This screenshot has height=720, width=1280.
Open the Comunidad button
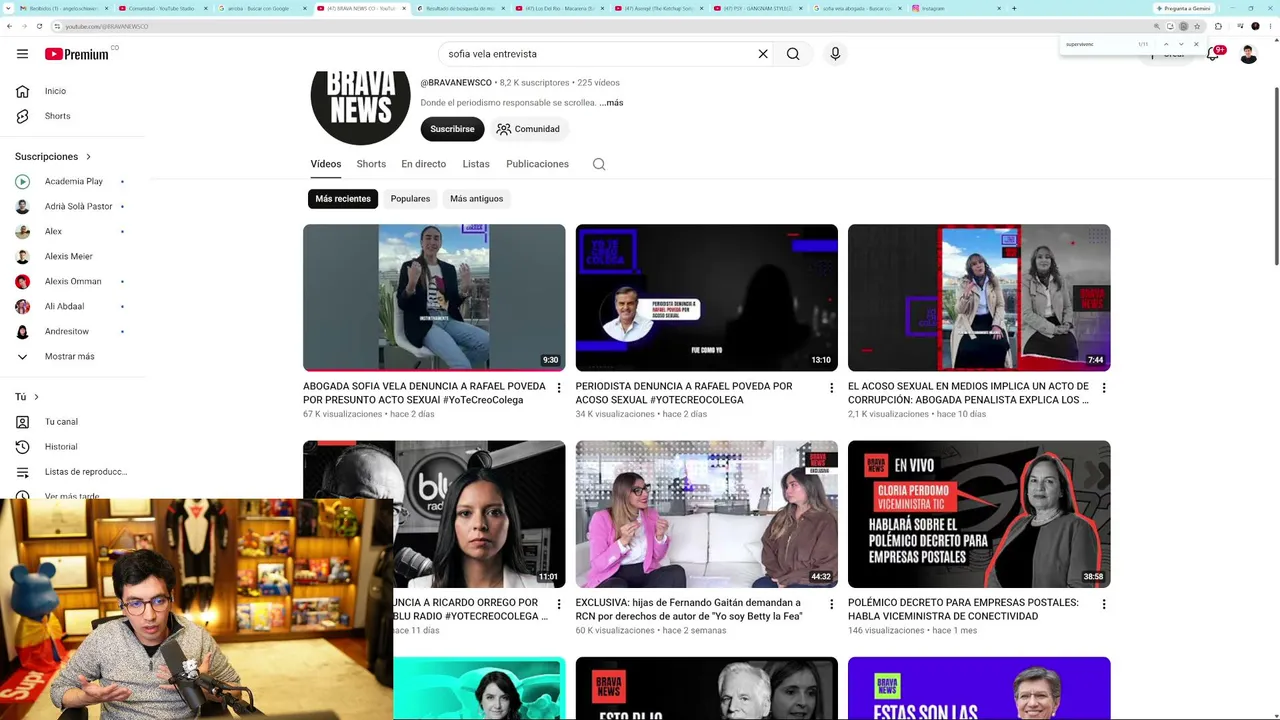point(528,129)
